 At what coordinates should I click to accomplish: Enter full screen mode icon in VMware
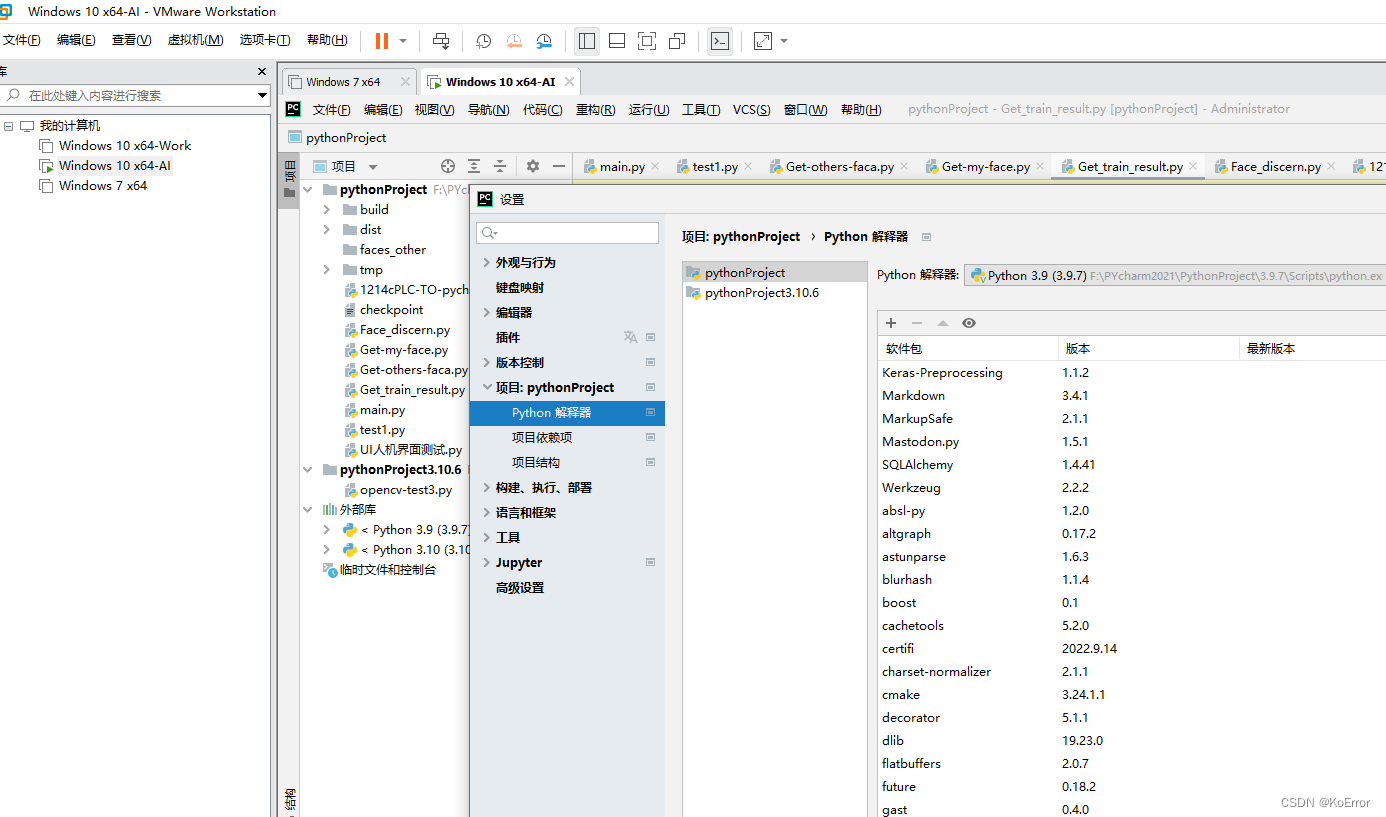[x=647, y=41]
